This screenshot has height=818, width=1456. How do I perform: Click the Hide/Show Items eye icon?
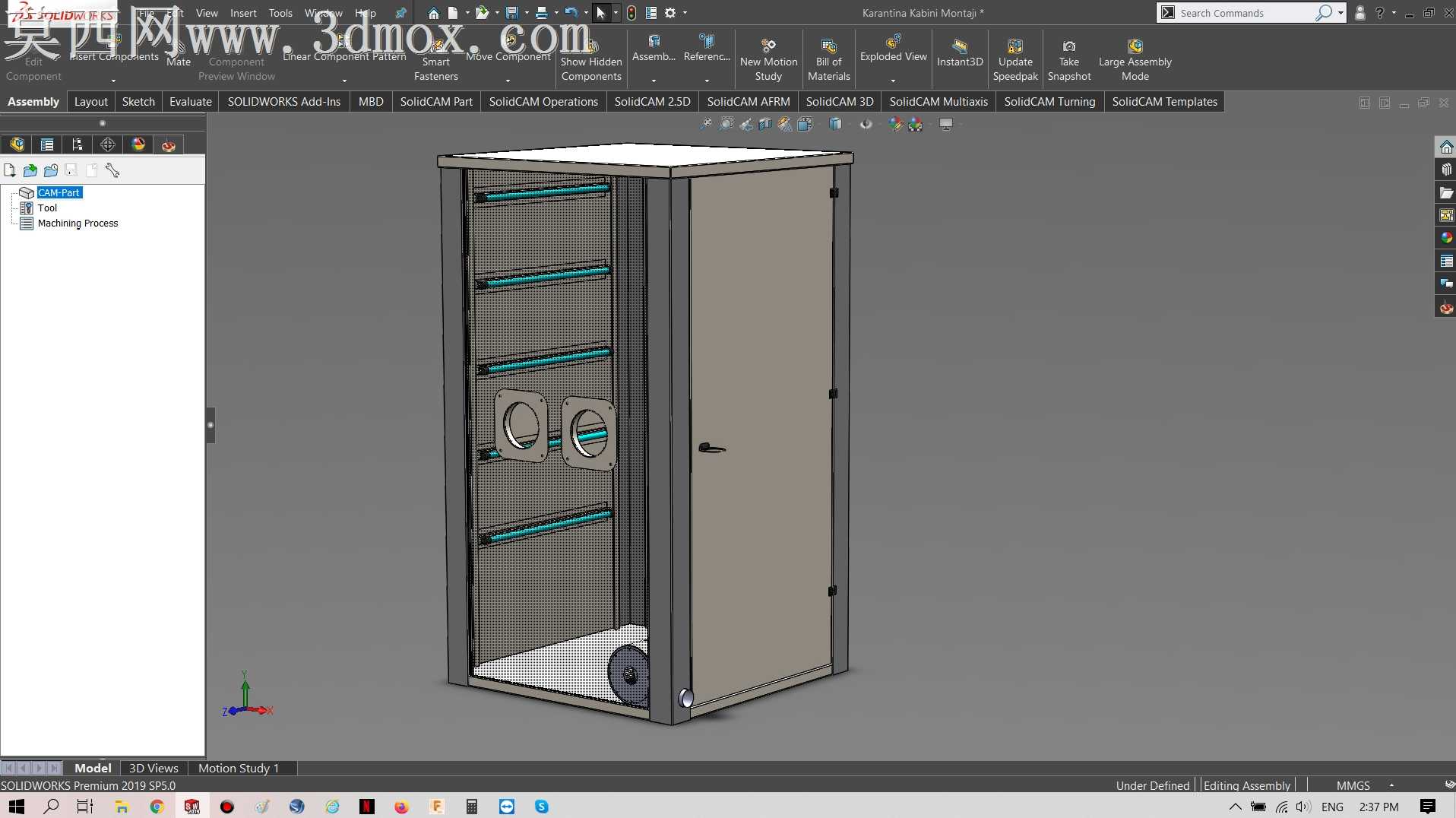866,124
